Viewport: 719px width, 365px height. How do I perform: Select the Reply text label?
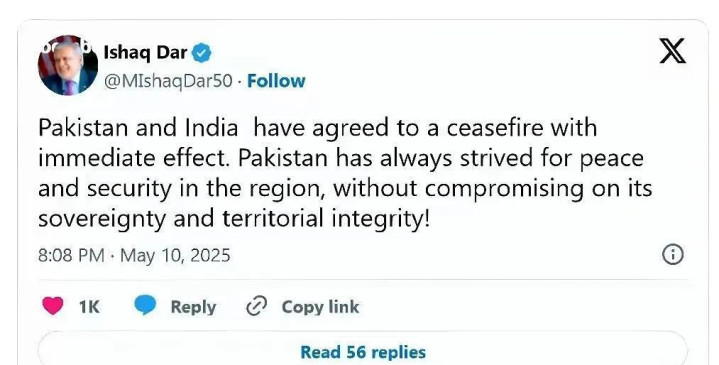[193, 307]
